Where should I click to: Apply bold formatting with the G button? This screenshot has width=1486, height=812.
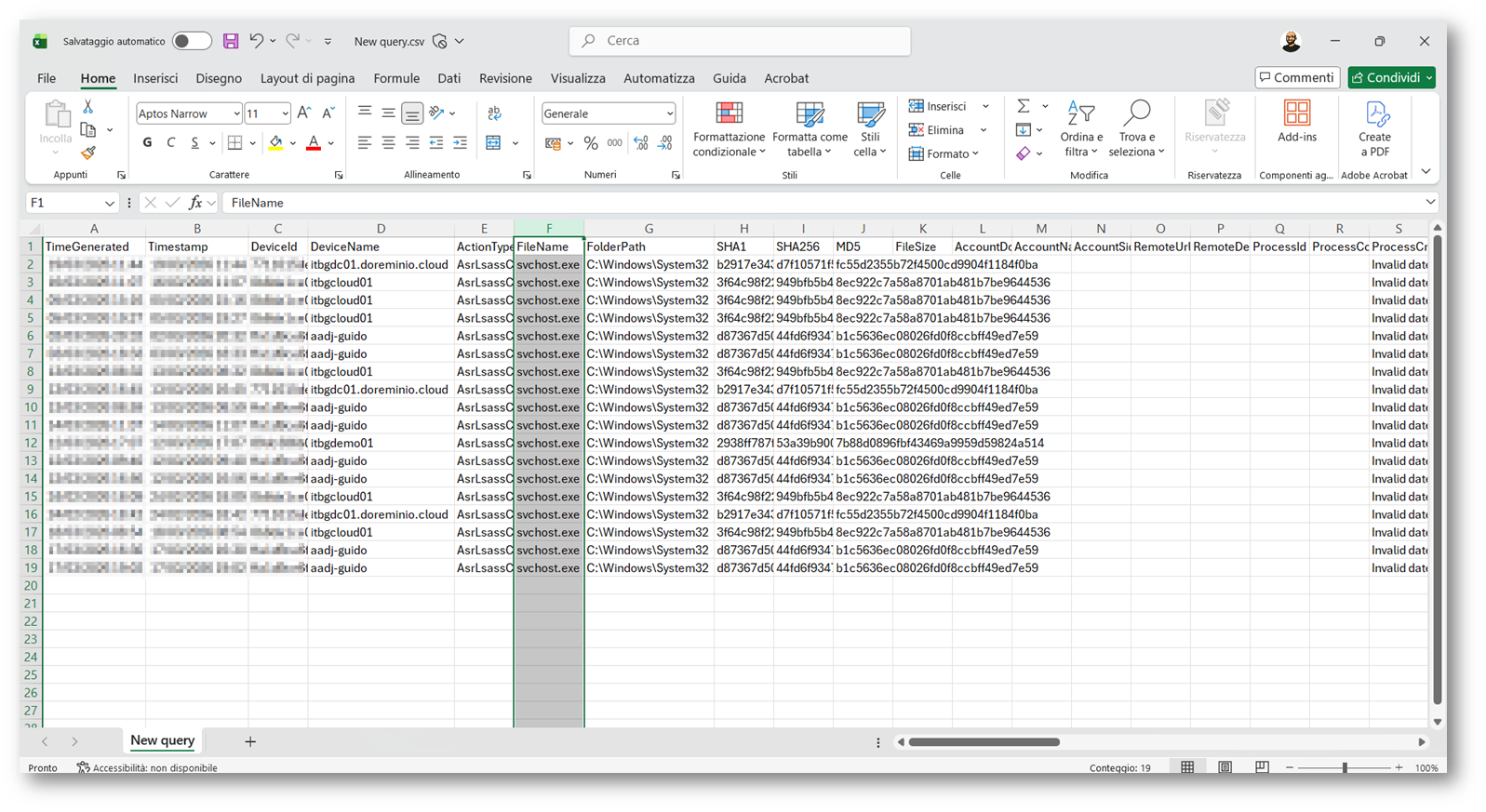(147, 143)
